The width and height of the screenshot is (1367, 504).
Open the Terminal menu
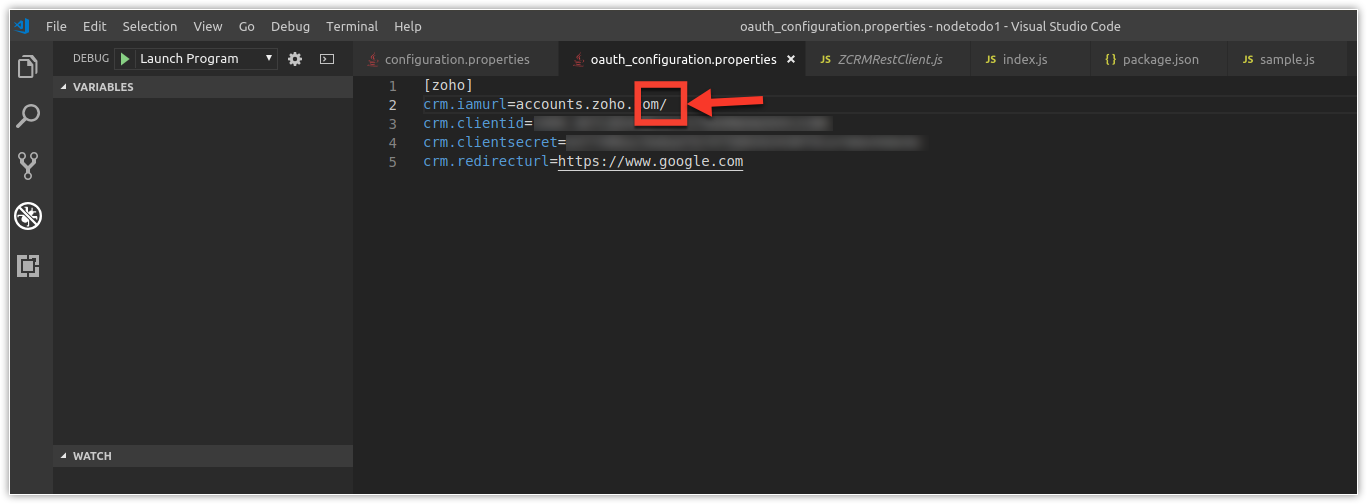(x=352, y=26)
